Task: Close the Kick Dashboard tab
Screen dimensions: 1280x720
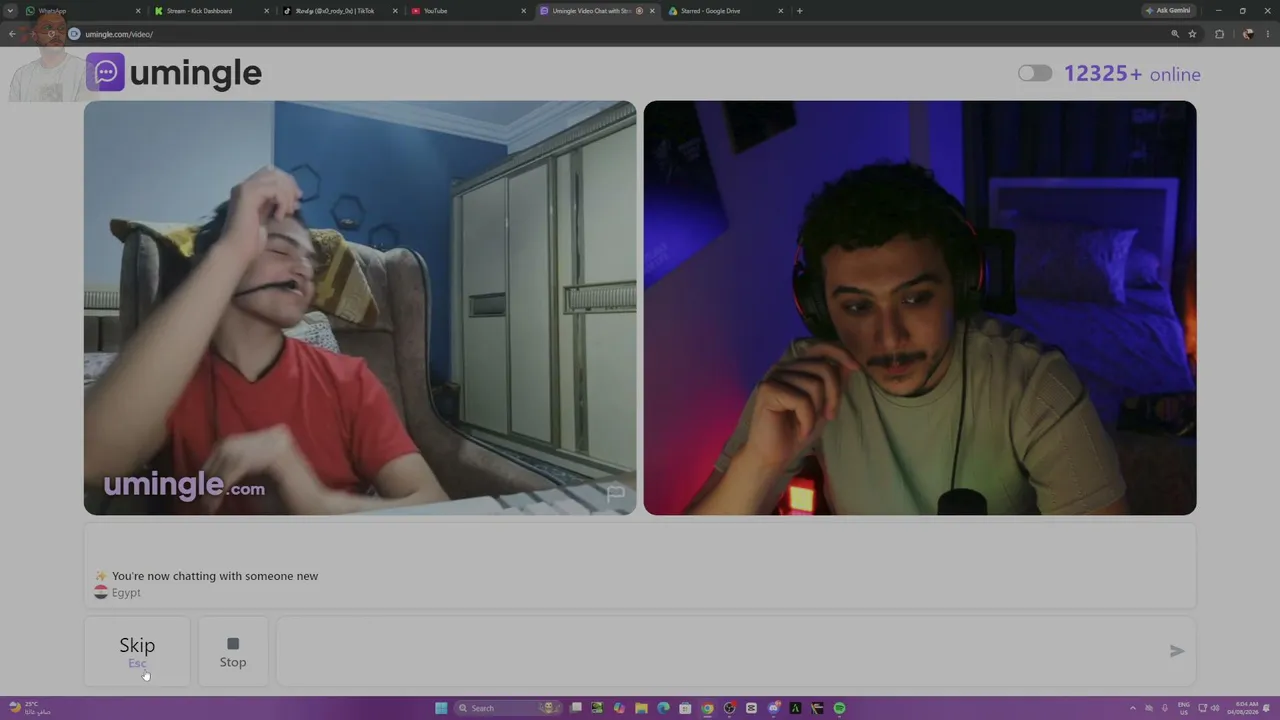Action: 267,11
